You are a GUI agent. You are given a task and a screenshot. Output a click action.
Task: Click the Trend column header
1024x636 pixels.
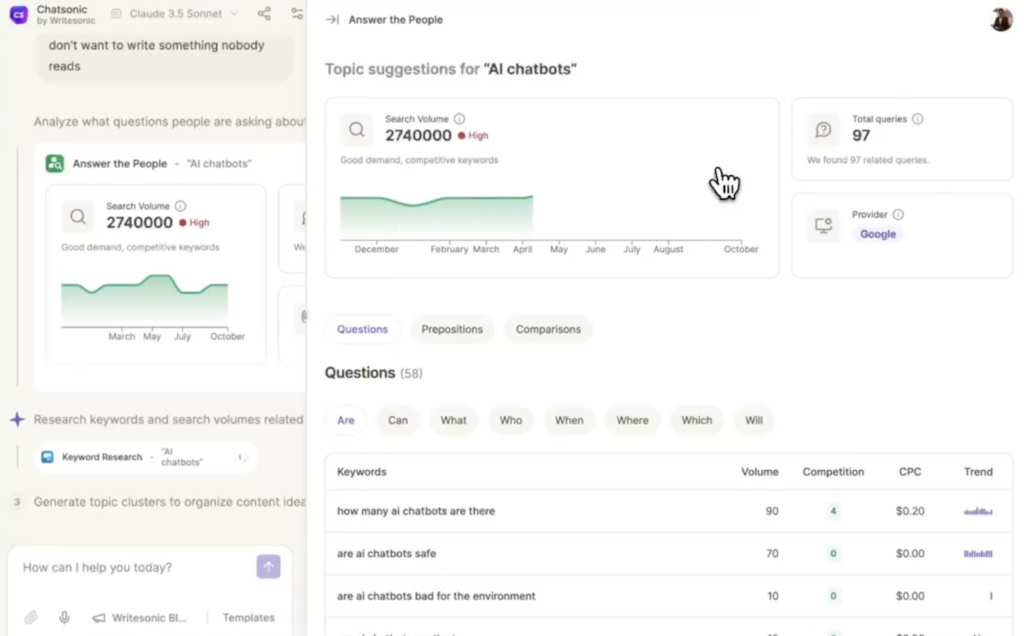(x=978, y=471)
